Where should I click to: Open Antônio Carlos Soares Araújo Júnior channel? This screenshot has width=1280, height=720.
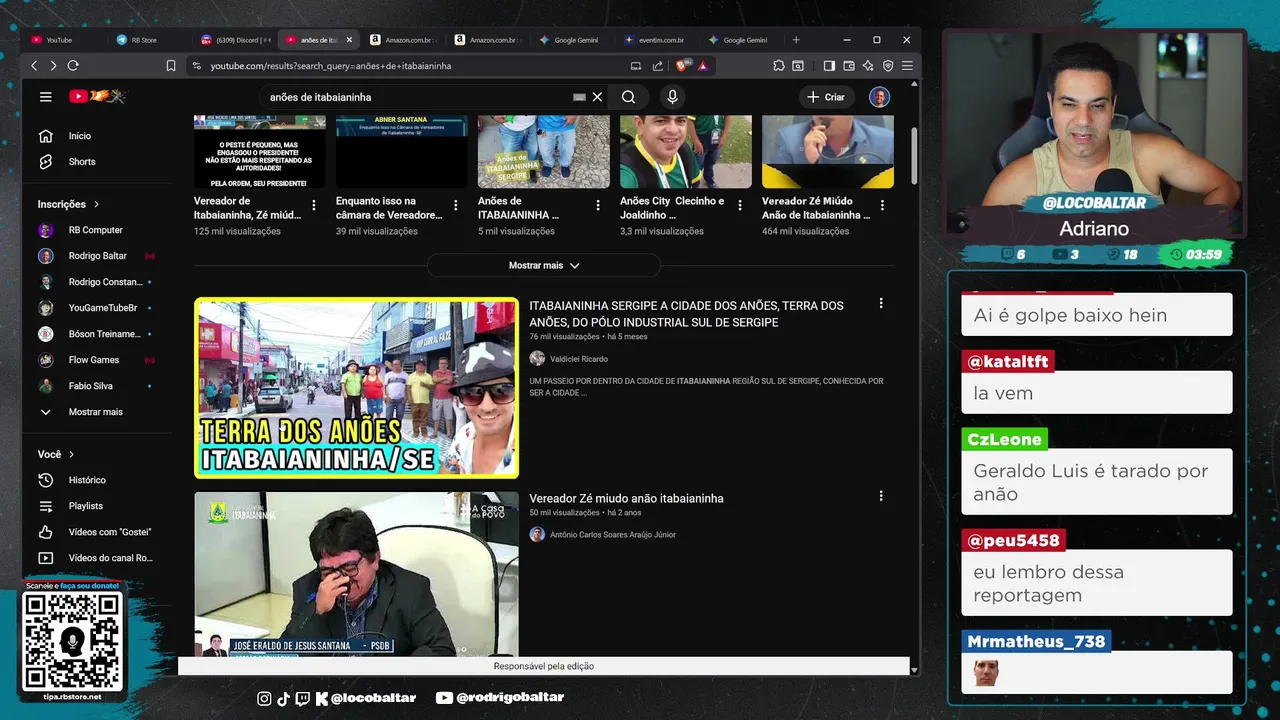coord(613,535)
